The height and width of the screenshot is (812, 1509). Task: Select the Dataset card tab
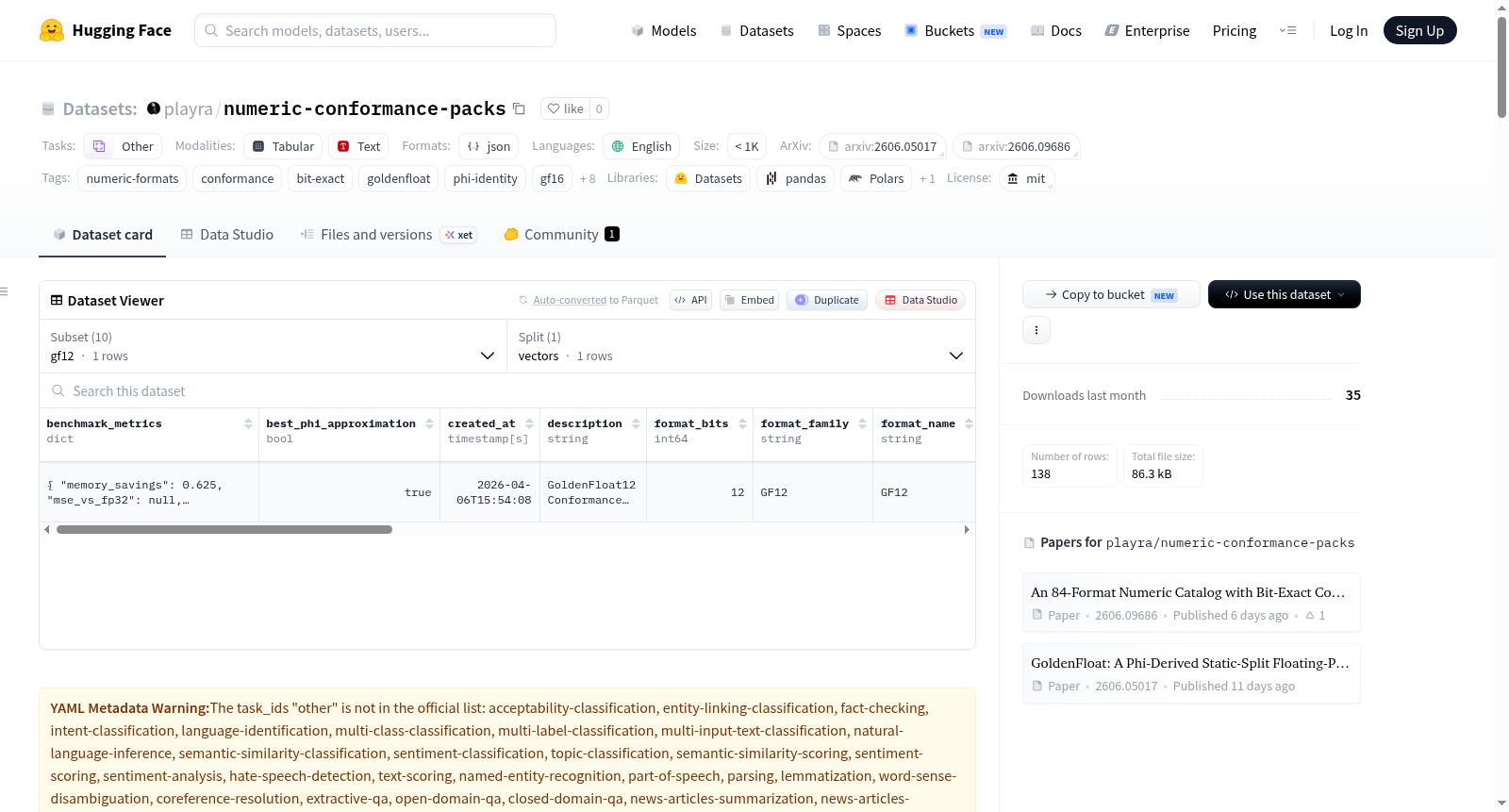point(103,234)
